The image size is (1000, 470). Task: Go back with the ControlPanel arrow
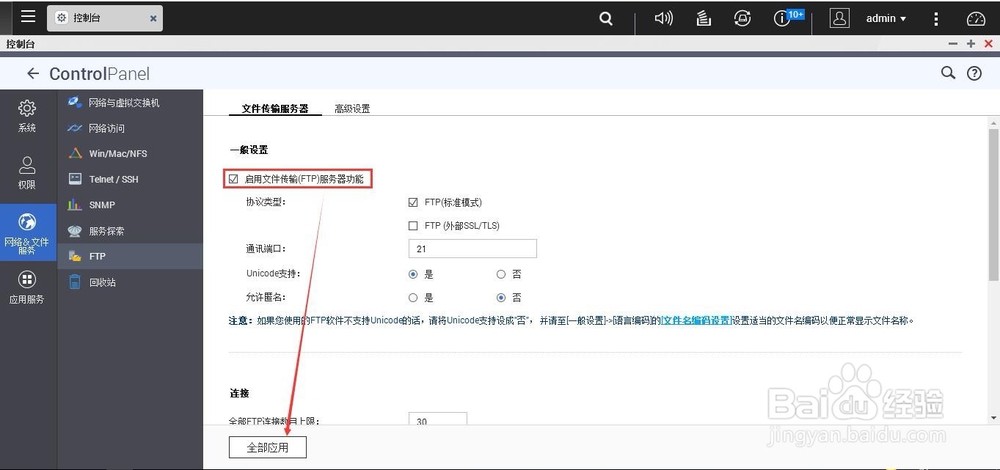(x=33, y=73)
